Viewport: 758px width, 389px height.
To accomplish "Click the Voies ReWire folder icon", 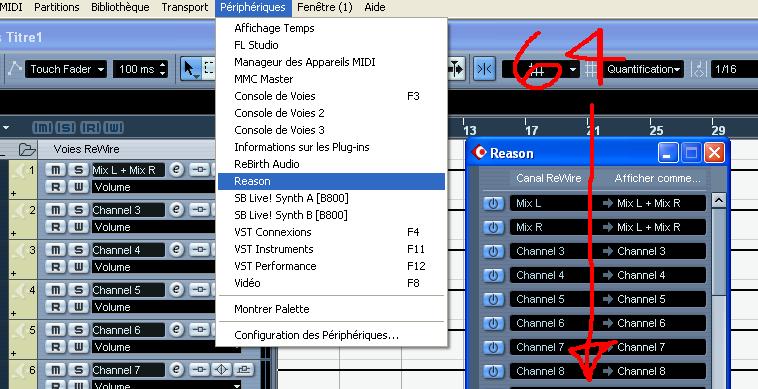I will 27,149.
